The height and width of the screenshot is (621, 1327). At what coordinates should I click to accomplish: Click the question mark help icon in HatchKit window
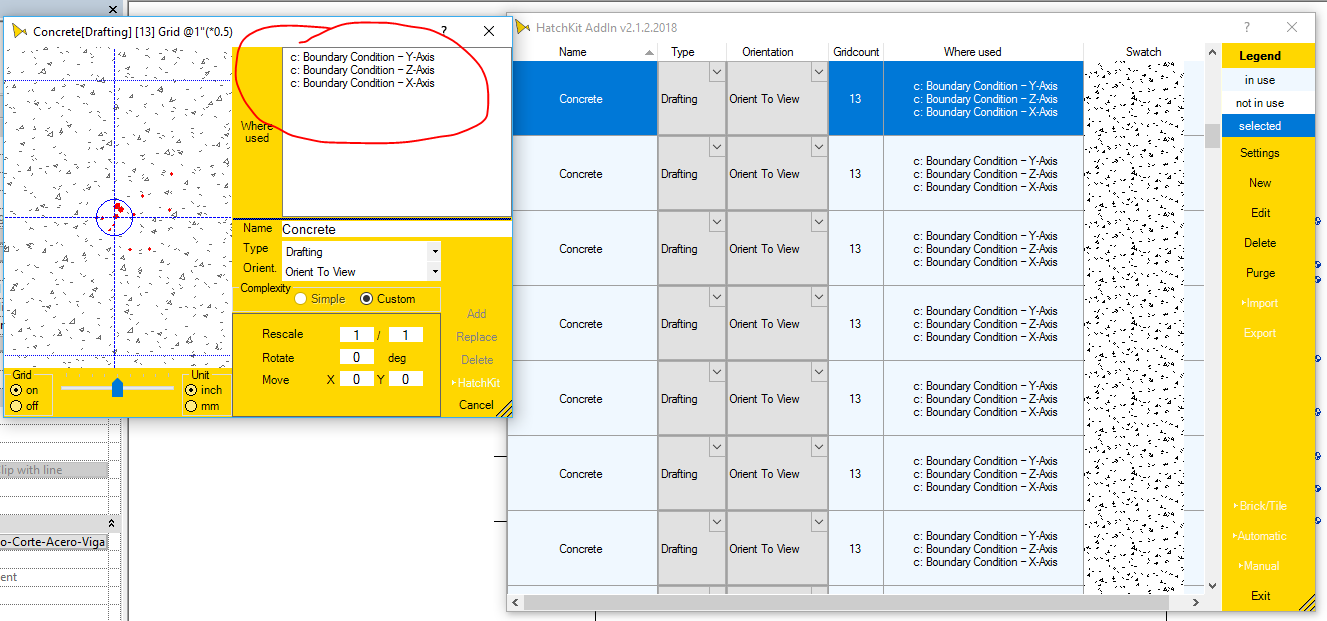(x=1245, y=27)
